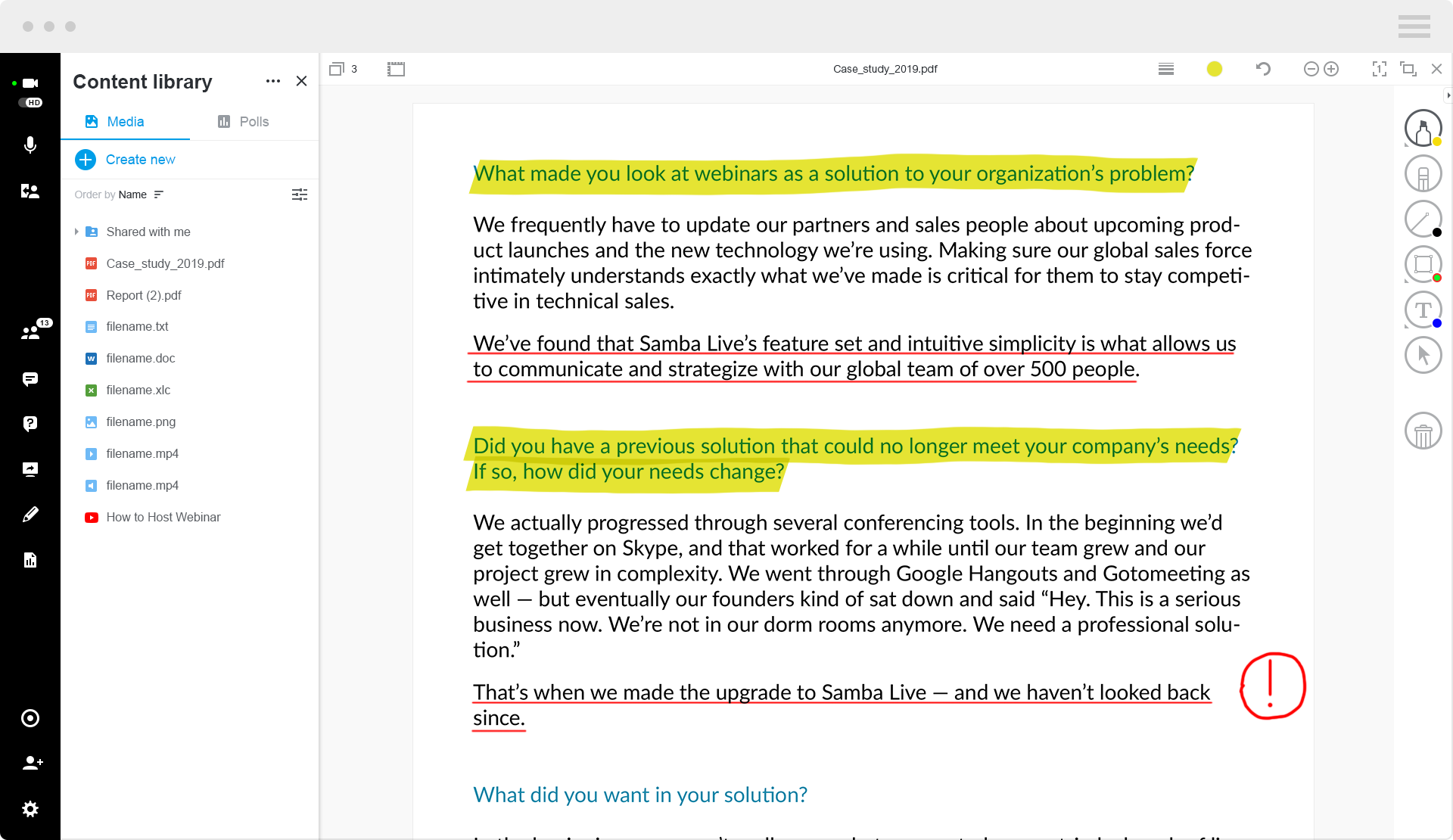1453x840 pixels.
Task: Select the eraser tool
Action: pos(1424,174)
